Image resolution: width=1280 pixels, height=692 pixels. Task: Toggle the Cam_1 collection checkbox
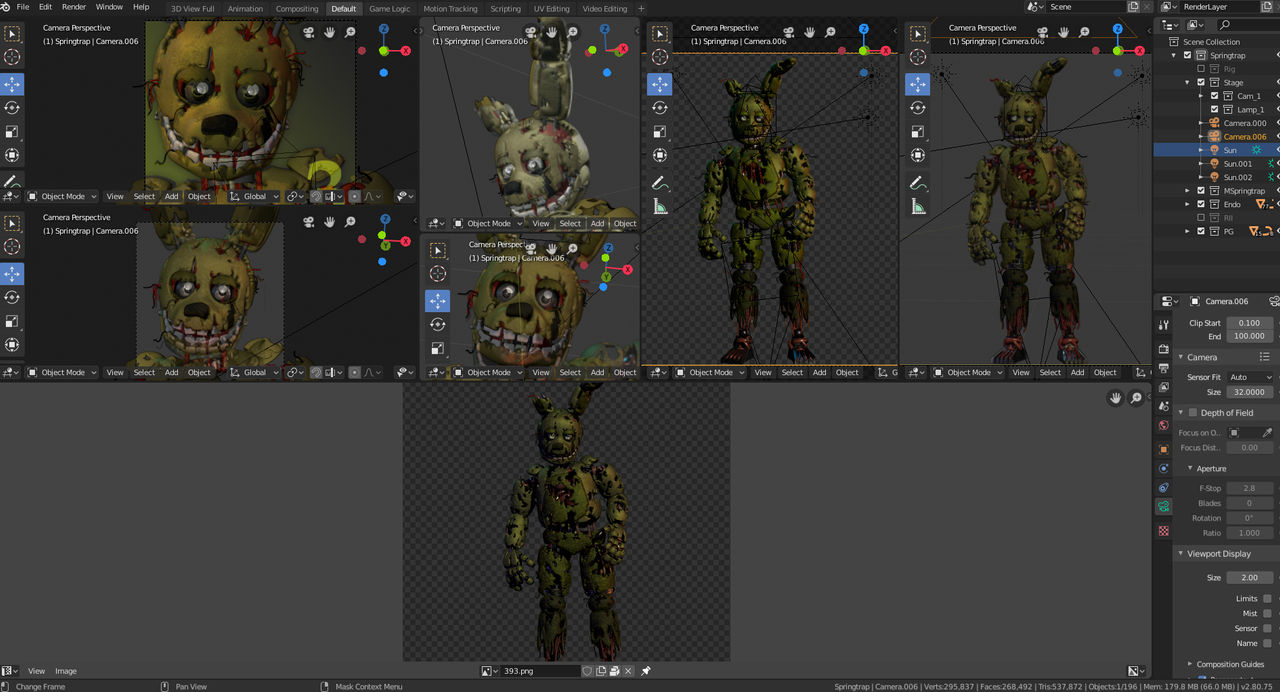tap(1215, 96)
